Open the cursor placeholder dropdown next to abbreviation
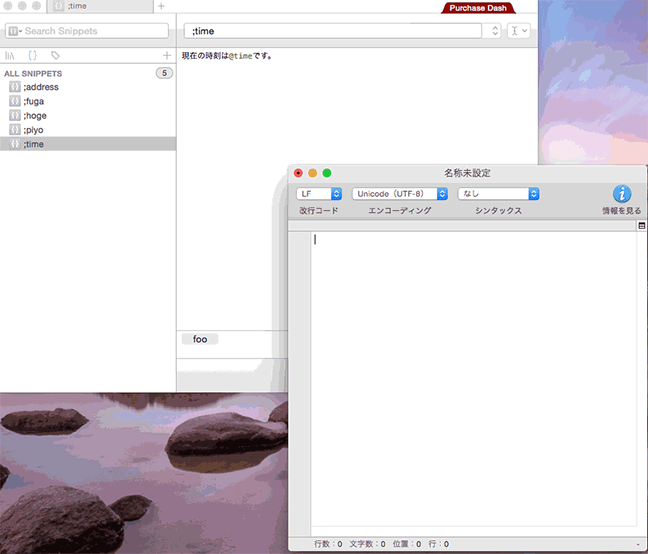The height and width of the screenshot is (554, 648). coord(518,31)
